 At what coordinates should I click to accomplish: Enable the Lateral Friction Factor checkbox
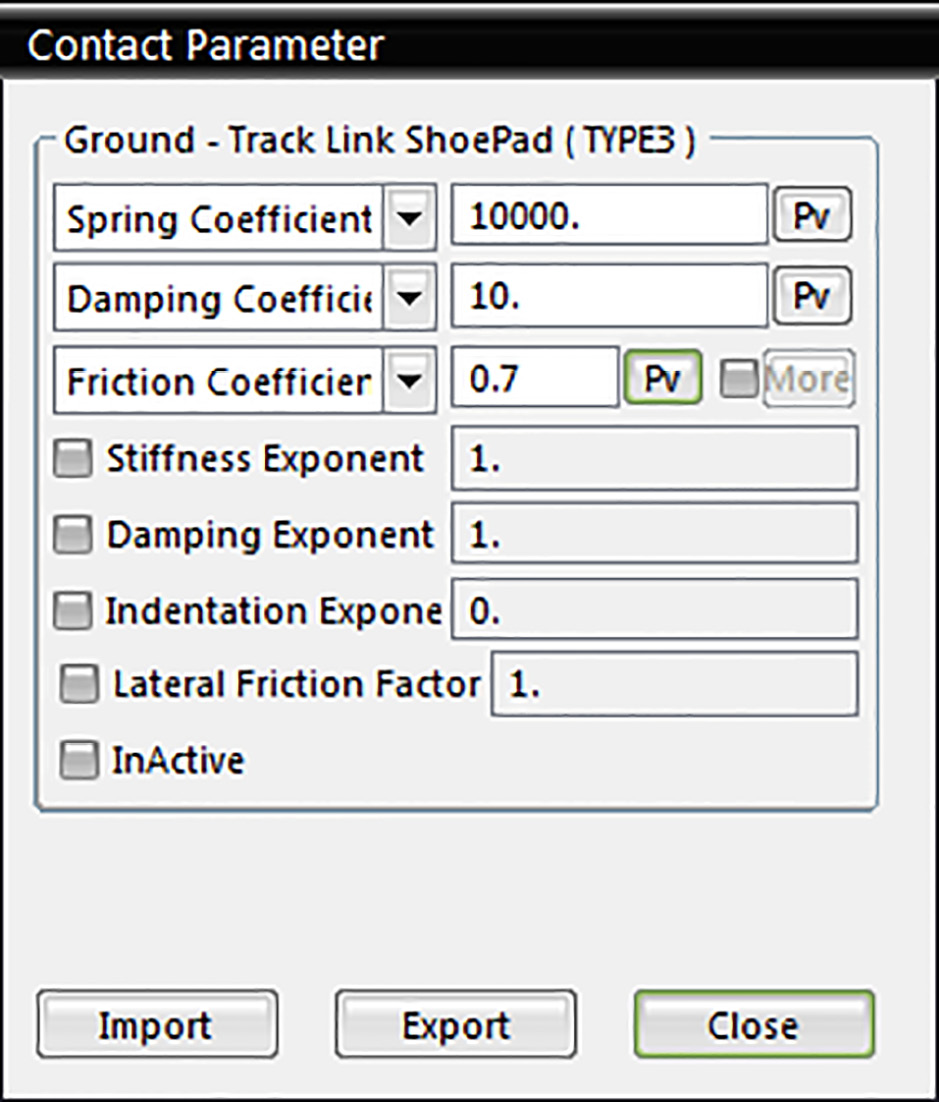(x=80, y=684)
